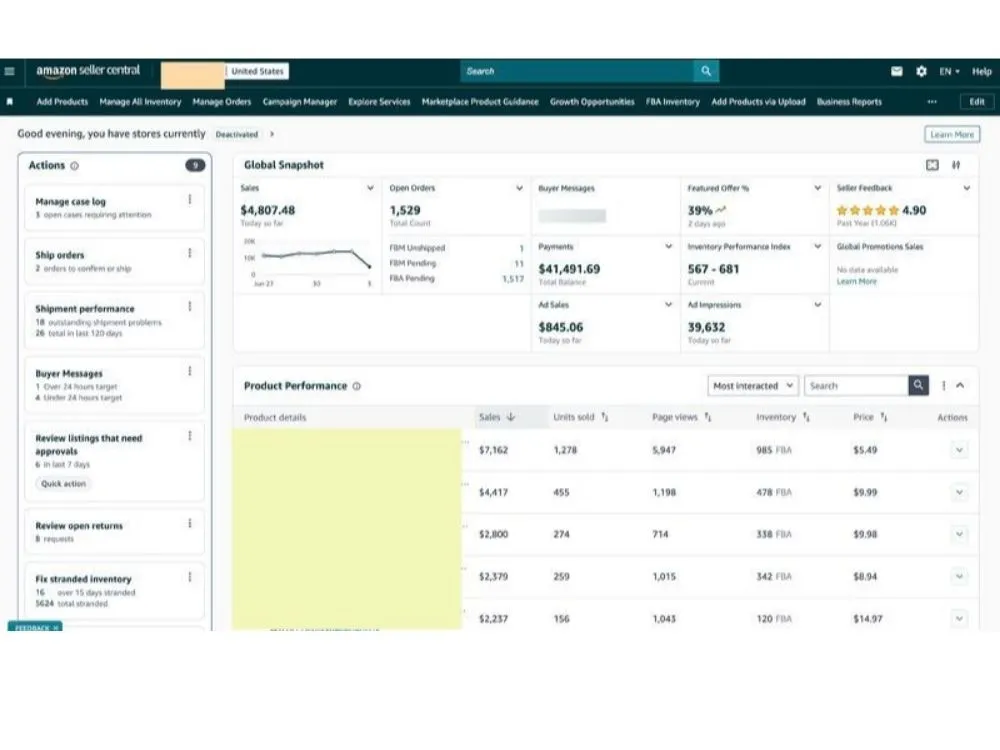Image resolution: width=1000 pixels, height=750 pixels.
Task: Expand the Payments dropdown
Action: 668,246
